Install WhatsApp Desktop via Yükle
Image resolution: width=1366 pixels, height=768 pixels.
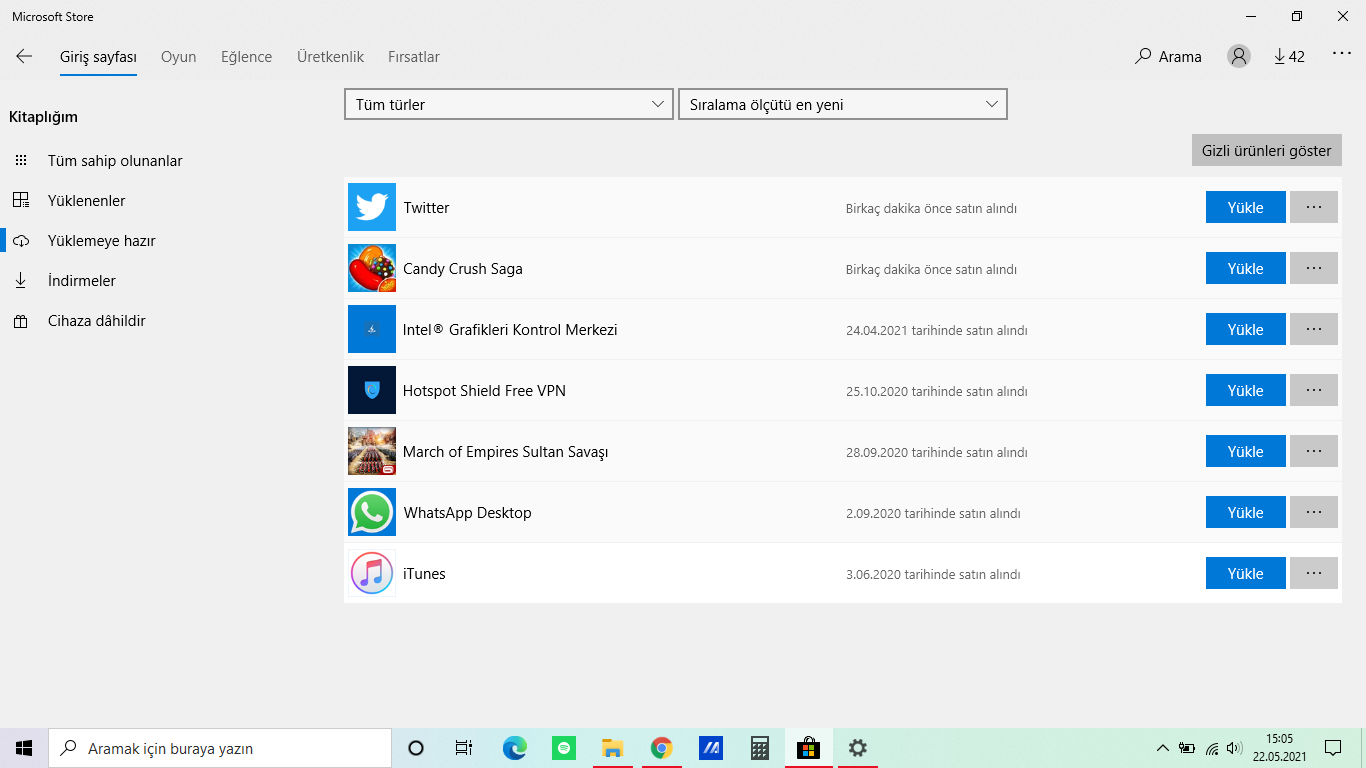coord(1246,512)
